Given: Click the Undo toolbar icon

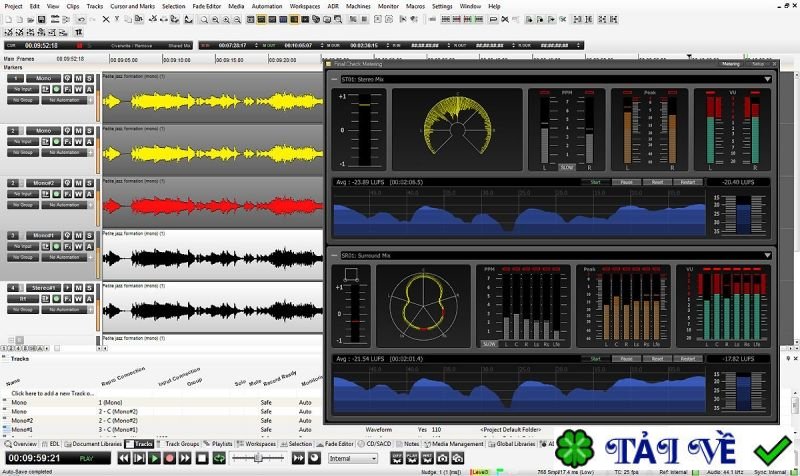Looking at the screenshot, I should [81, 19].
